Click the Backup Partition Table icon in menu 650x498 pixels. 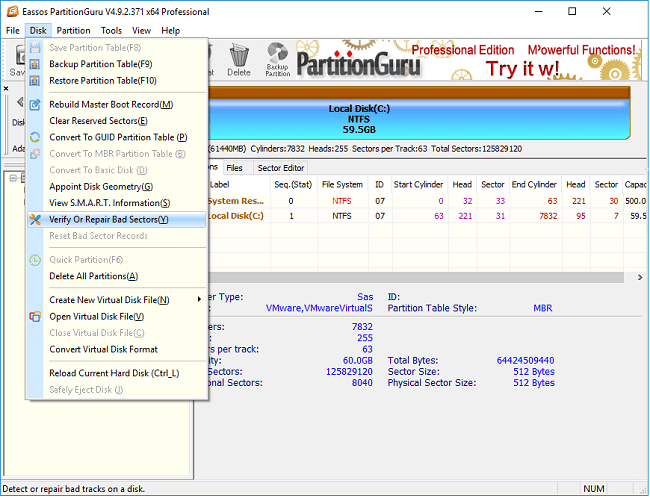(35, 64)
